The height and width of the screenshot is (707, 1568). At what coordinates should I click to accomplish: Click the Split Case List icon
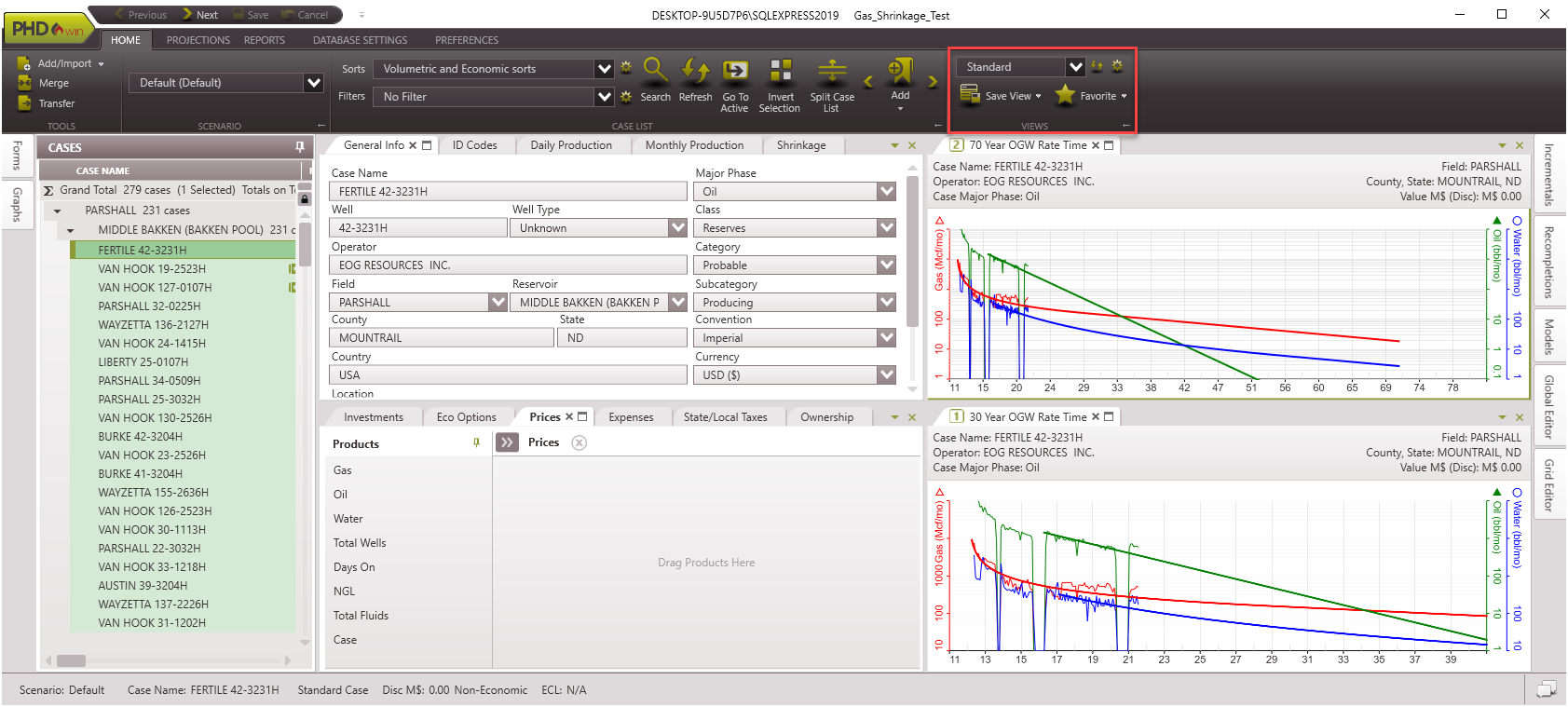pyautogui.click(x=831, y=72)
